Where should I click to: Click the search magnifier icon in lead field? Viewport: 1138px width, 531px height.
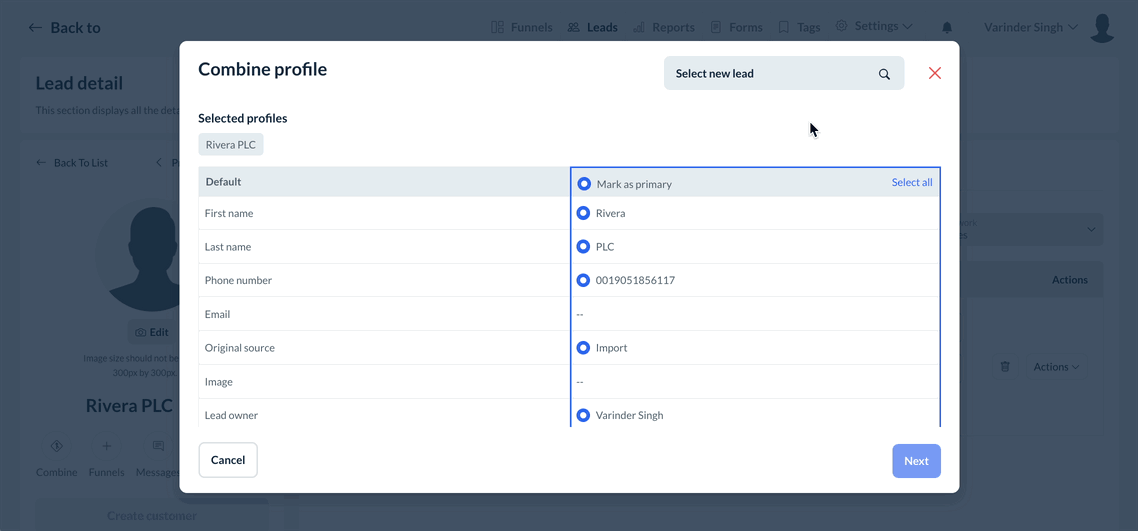[884, 74]
